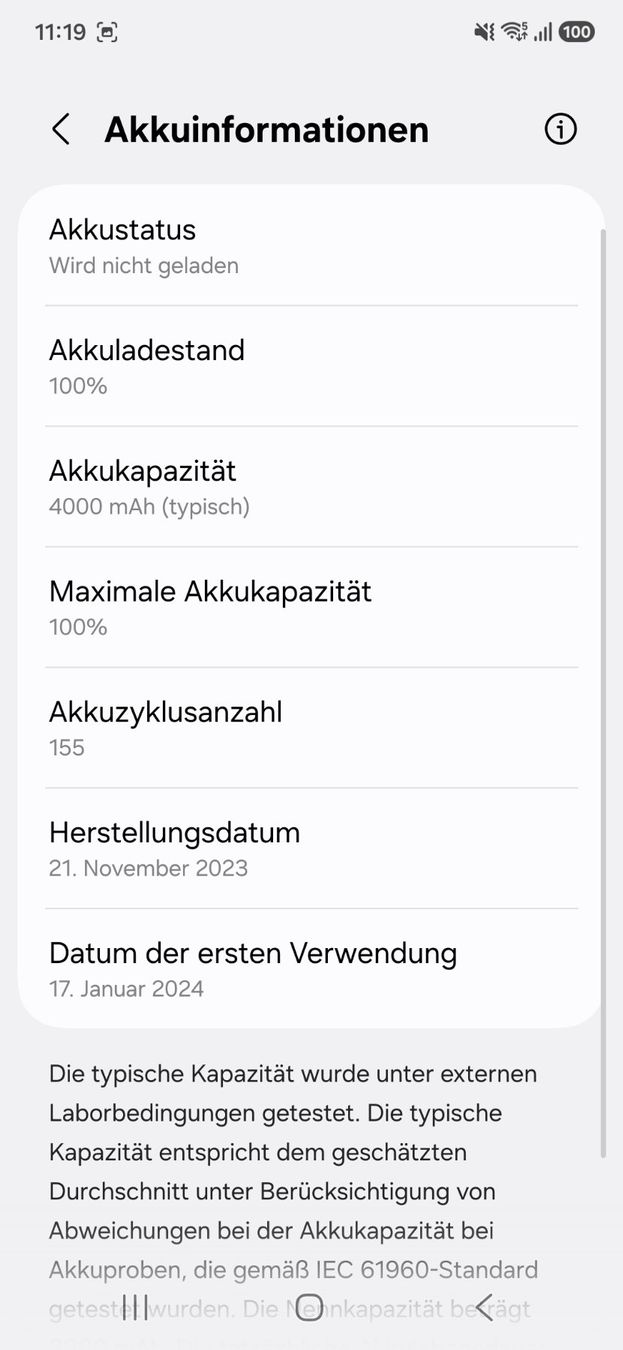Select the Akkuladestand entry

[311, 366]
